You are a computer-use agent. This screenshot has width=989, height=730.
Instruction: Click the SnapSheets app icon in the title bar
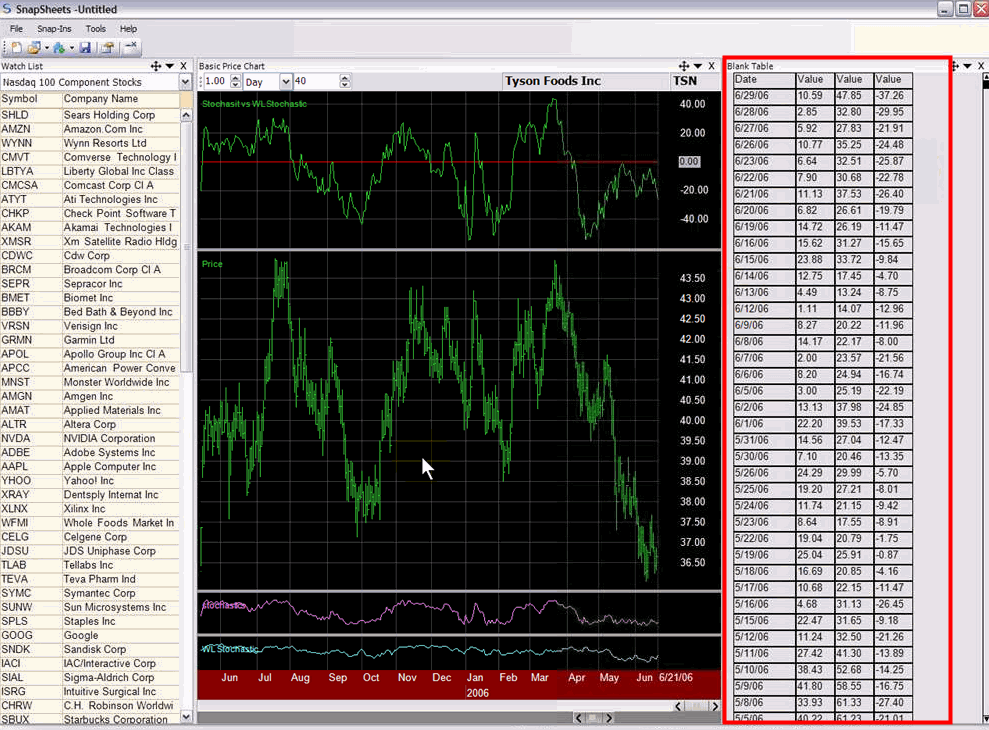click(x=7, y=9)
